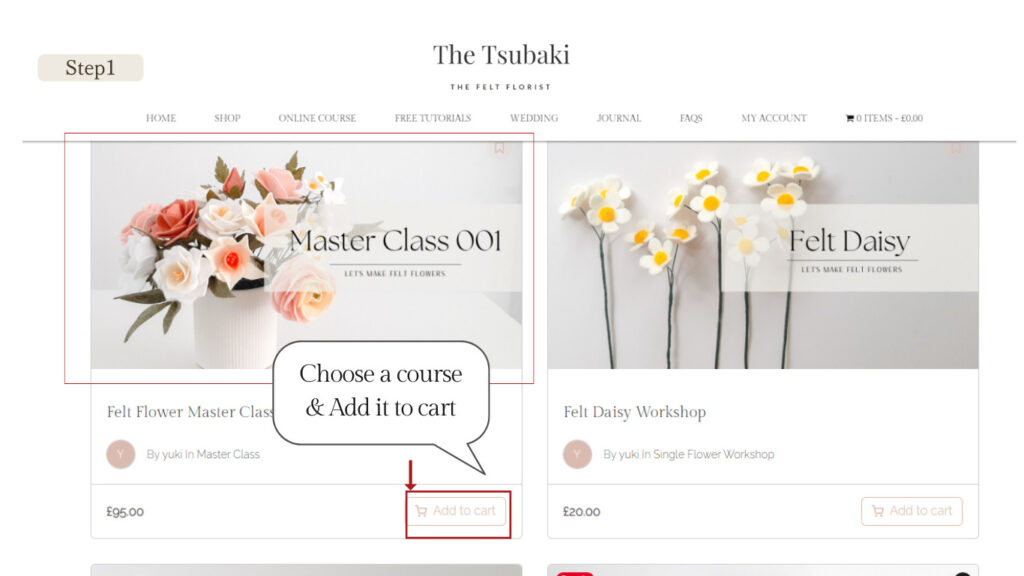The height and width of the screenshot is (576, 1024).
Task: Go to MY ACCOUNT
Action: tap(774, 118)
